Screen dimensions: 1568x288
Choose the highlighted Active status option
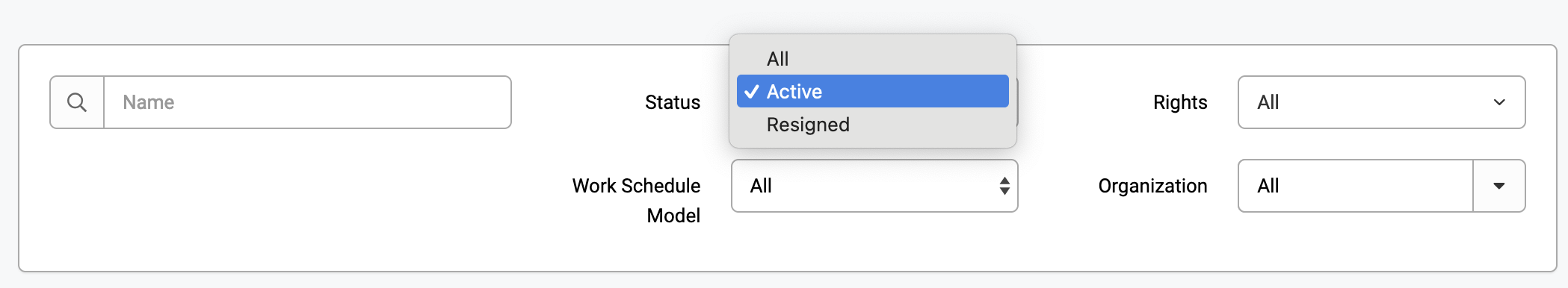click(872, 91)
